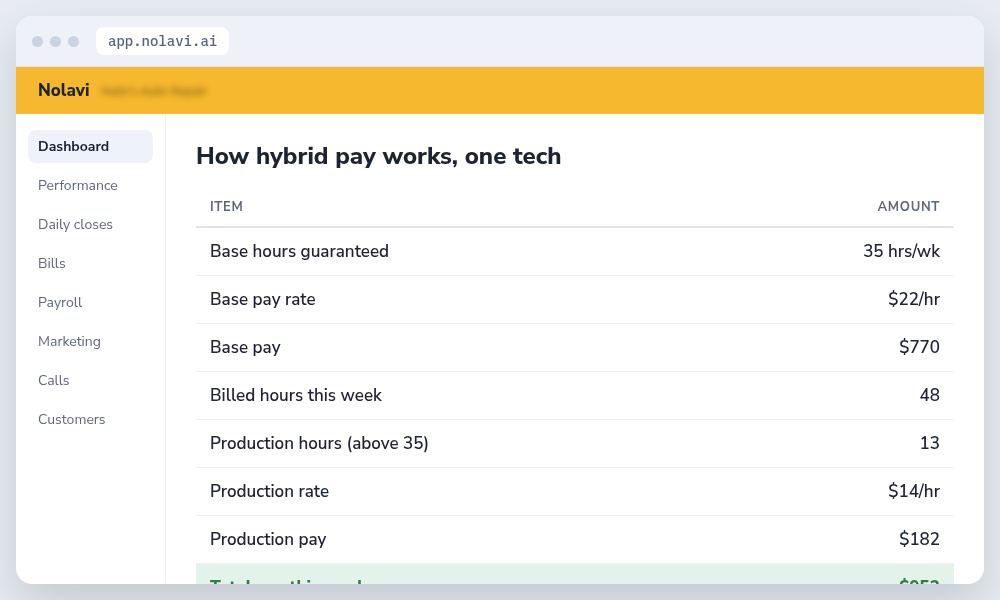
Task: Click the Nolavi brand logo text
Action: click(x=64, y=90)
